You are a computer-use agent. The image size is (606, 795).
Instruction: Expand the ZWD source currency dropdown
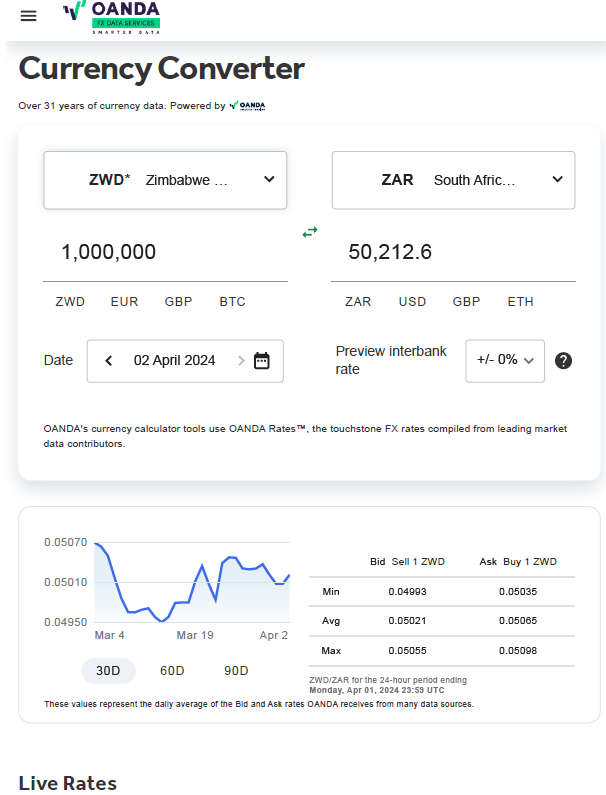[x=165, y=180]
